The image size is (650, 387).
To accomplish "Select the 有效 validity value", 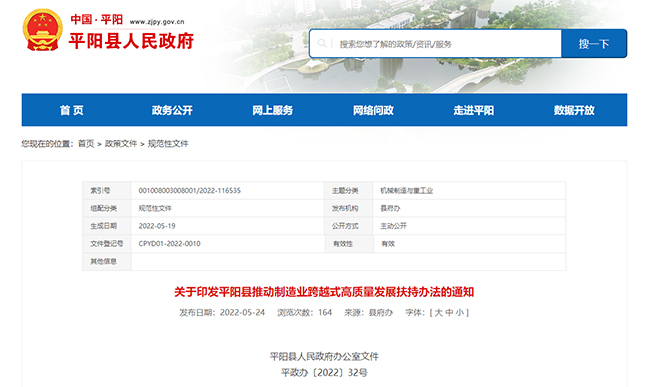I will point(388,244).
